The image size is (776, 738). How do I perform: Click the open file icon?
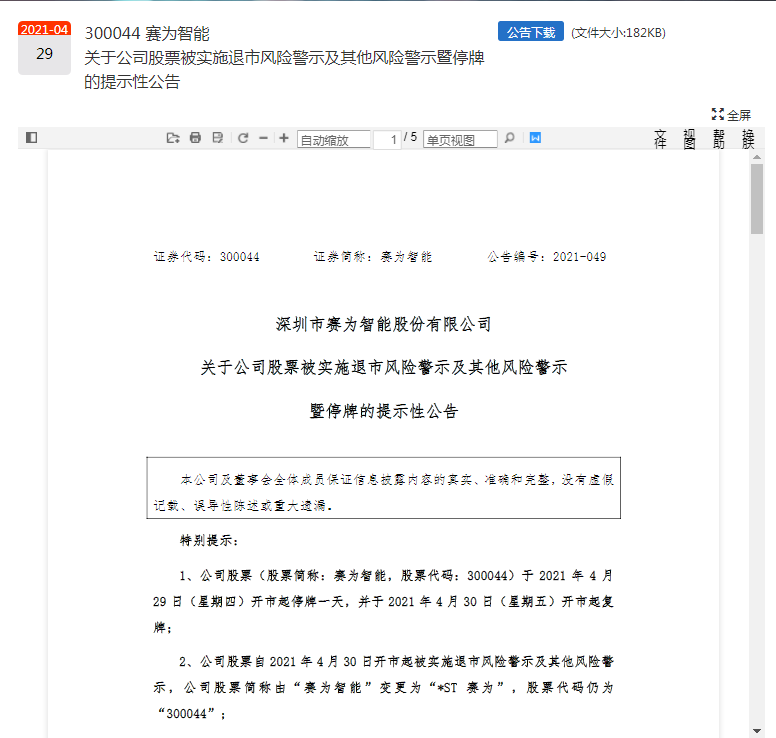click(x=173, y=138)
